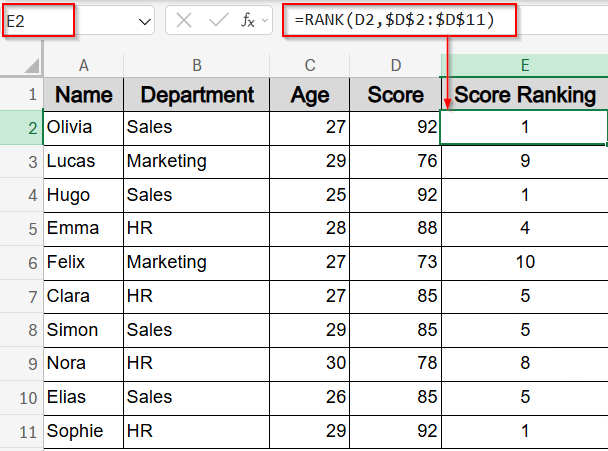Select Lucas's Marketing department cell
This screenshot has width=608, height=451.
[x=197, y=161]
